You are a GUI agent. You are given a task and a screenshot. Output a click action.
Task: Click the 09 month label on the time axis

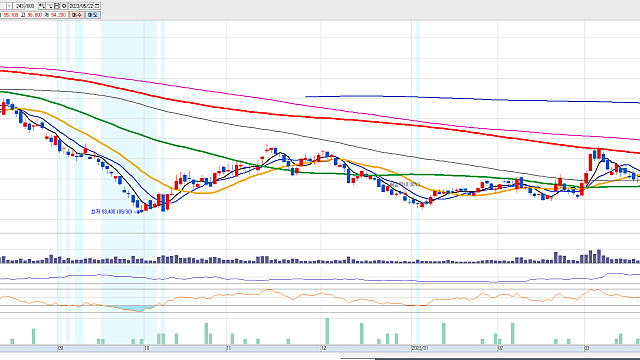(x=60, y=348)
